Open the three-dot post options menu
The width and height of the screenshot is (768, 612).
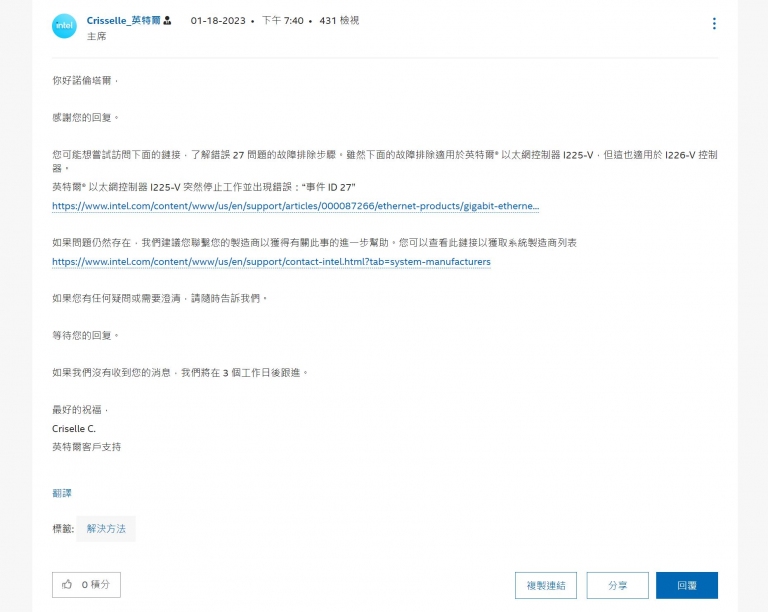pos(714,24)
